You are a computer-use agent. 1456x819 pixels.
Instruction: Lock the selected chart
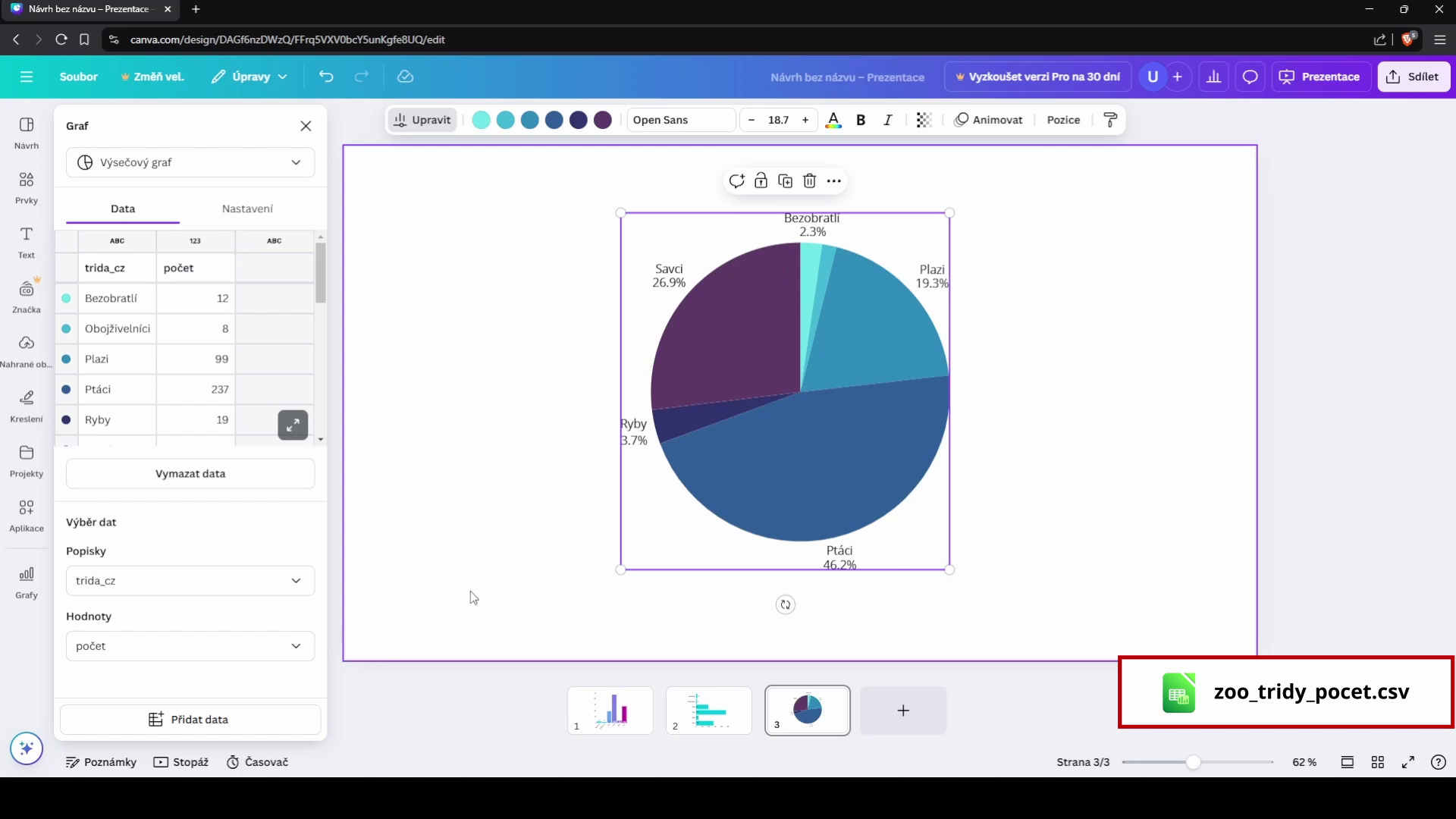(761, 181)
